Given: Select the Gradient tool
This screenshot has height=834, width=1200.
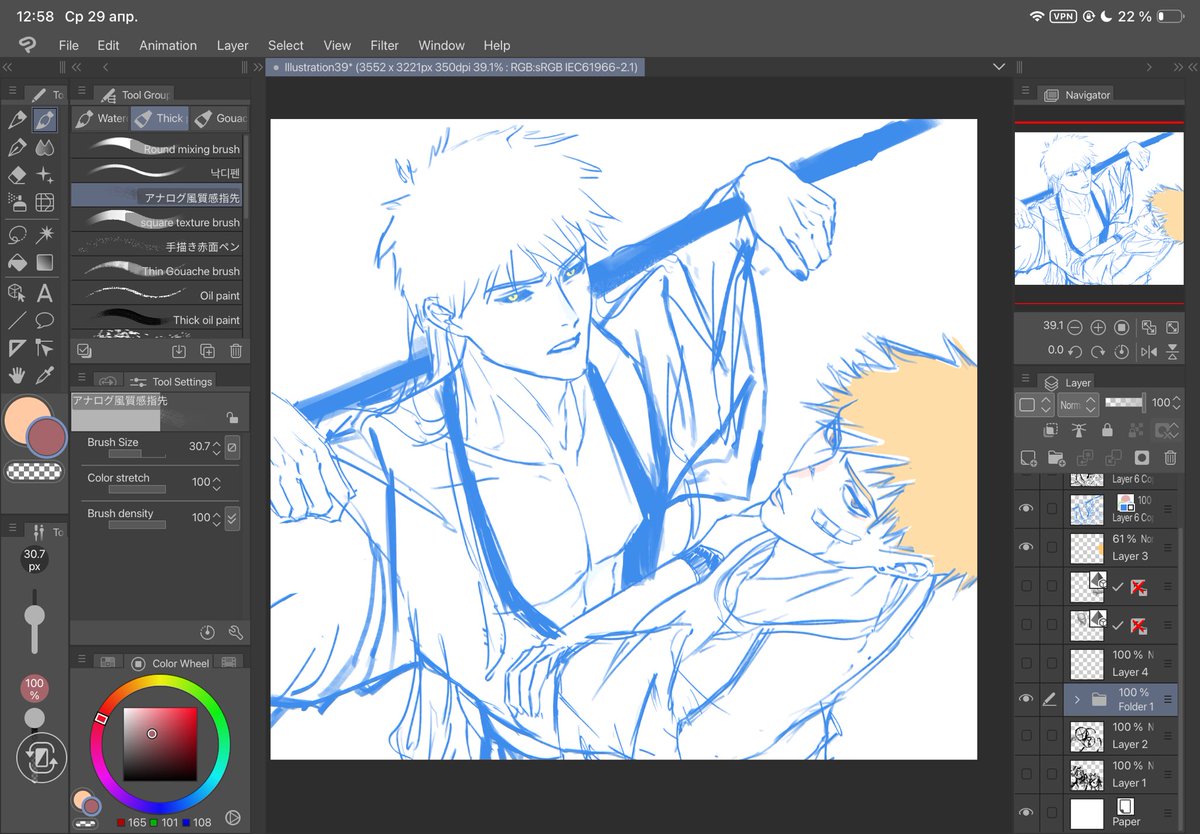Looking at the screenshot, I should point(45,263).
